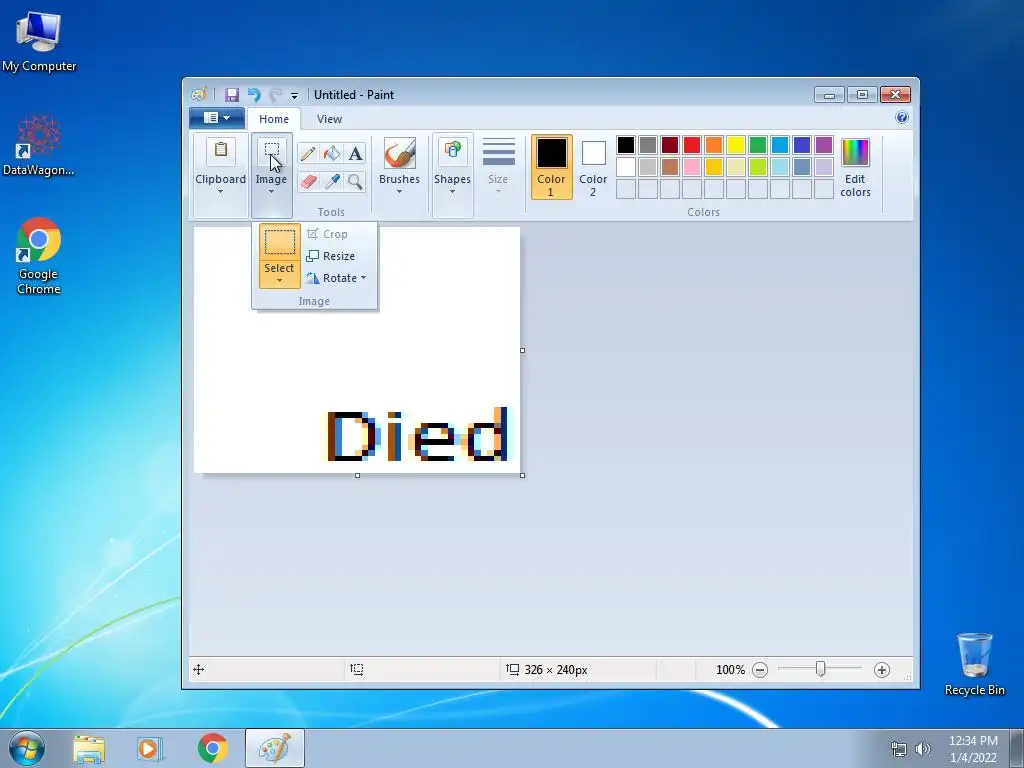Click the Select rectangle button in Image popup

point(280,243)
